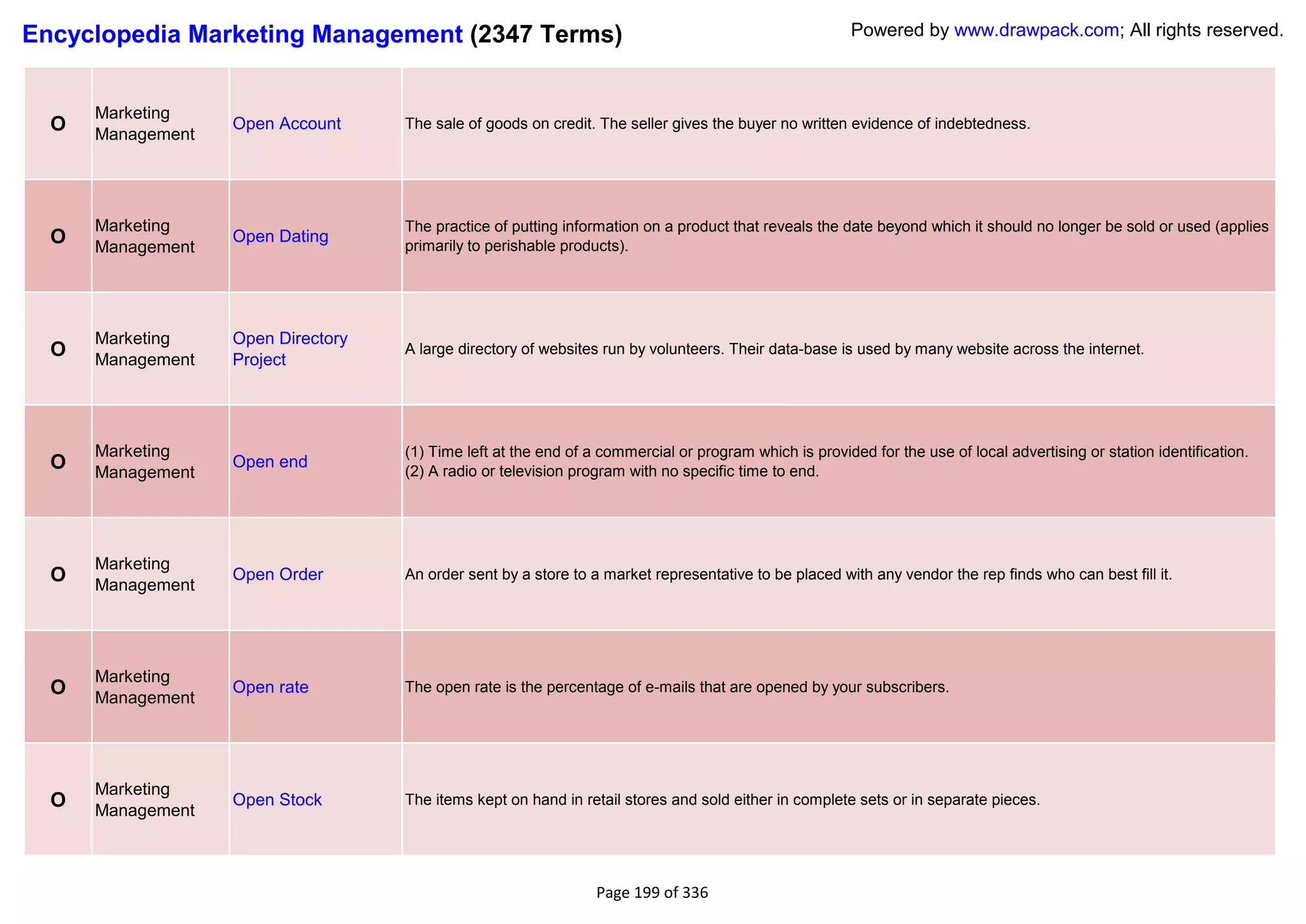Click the 'Page 199 of 336' footer
Screen dimensions: 1306x924
coord(652,893)
